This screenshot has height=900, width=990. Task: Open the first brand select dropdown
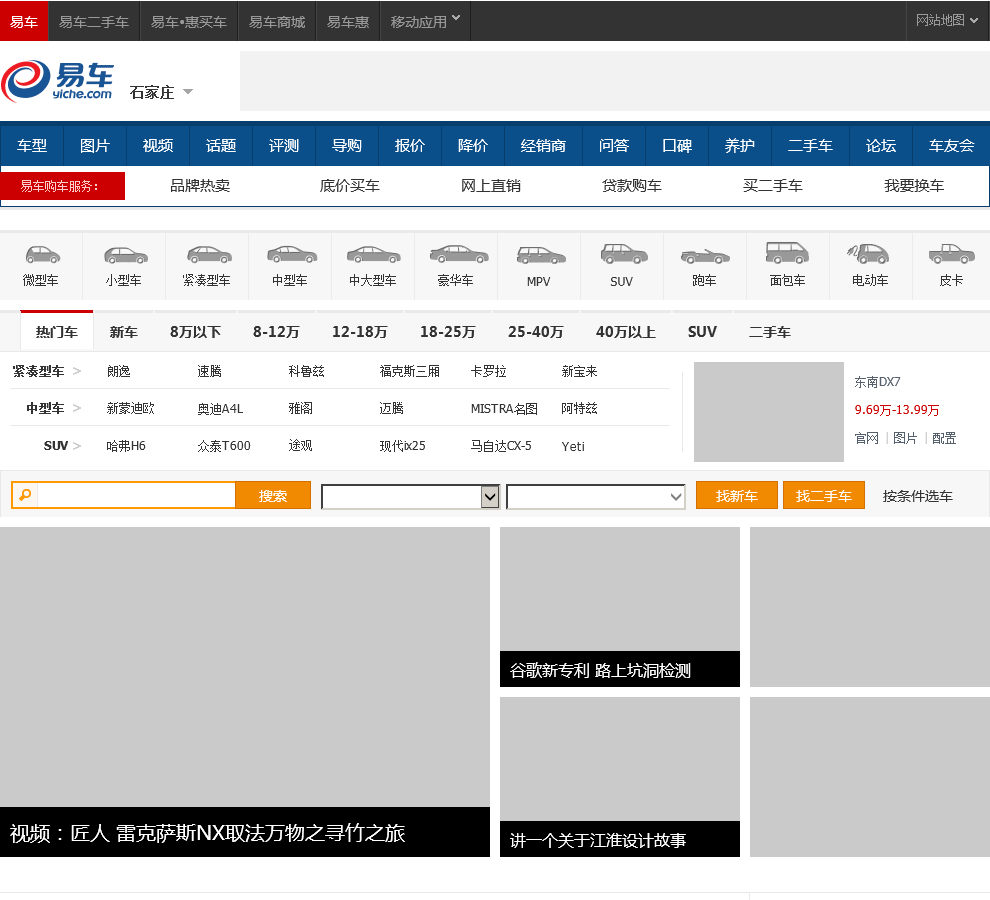pyautogui.click(x=410, y=496)
